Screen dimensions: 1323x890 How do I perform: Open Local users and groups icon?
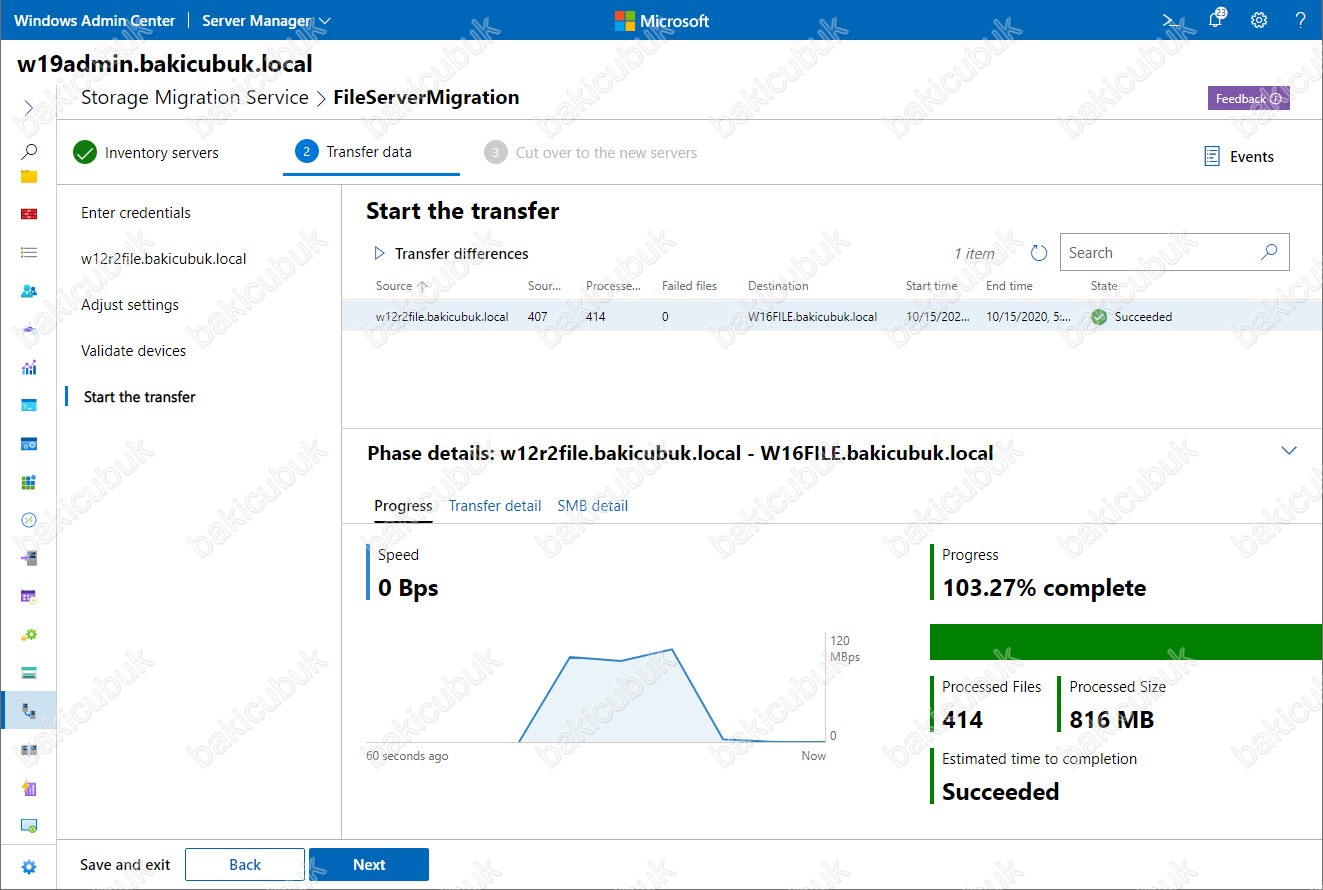29,291
